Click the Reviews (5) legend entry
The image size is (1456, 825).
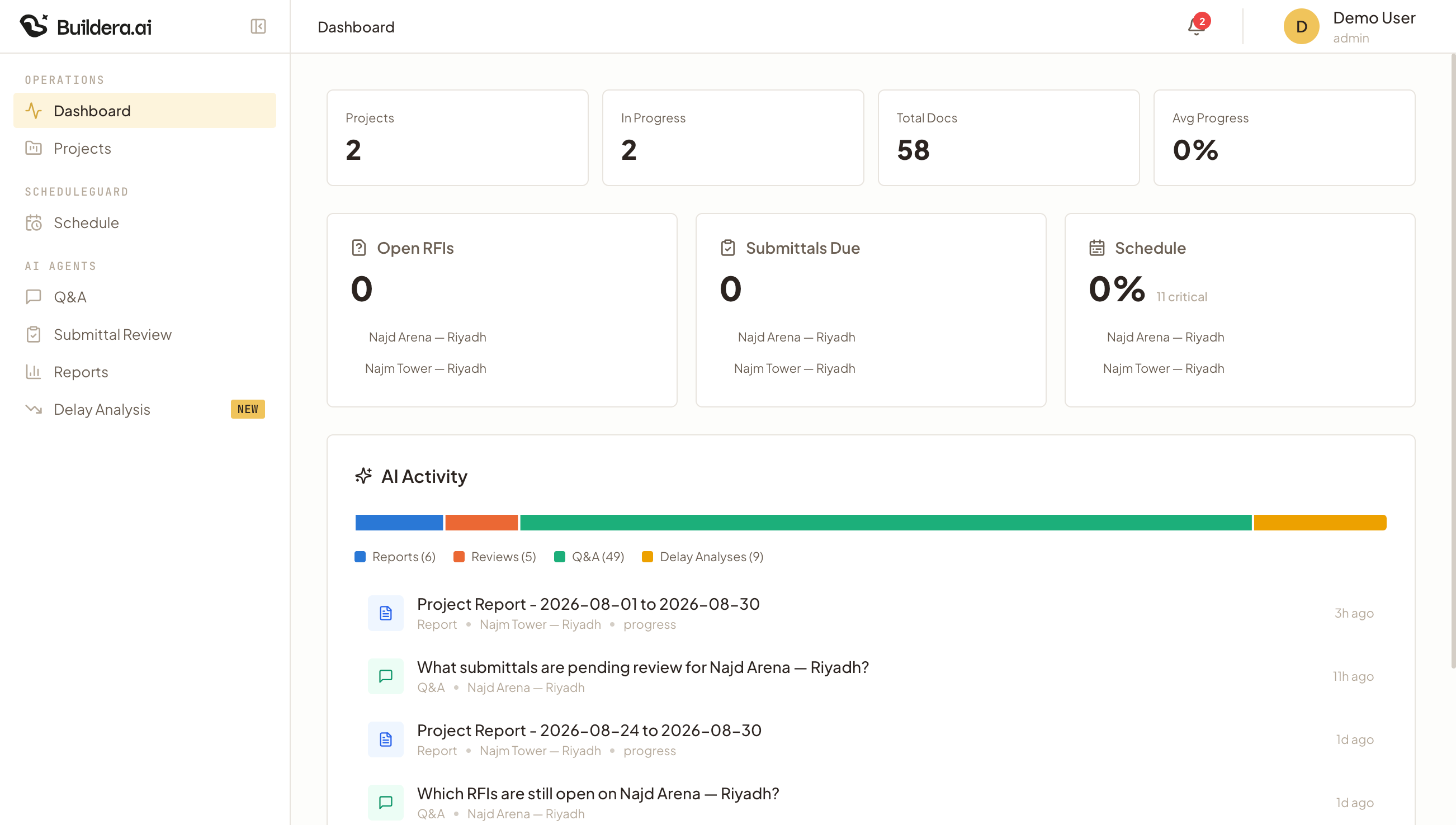(x=495, y=557)
